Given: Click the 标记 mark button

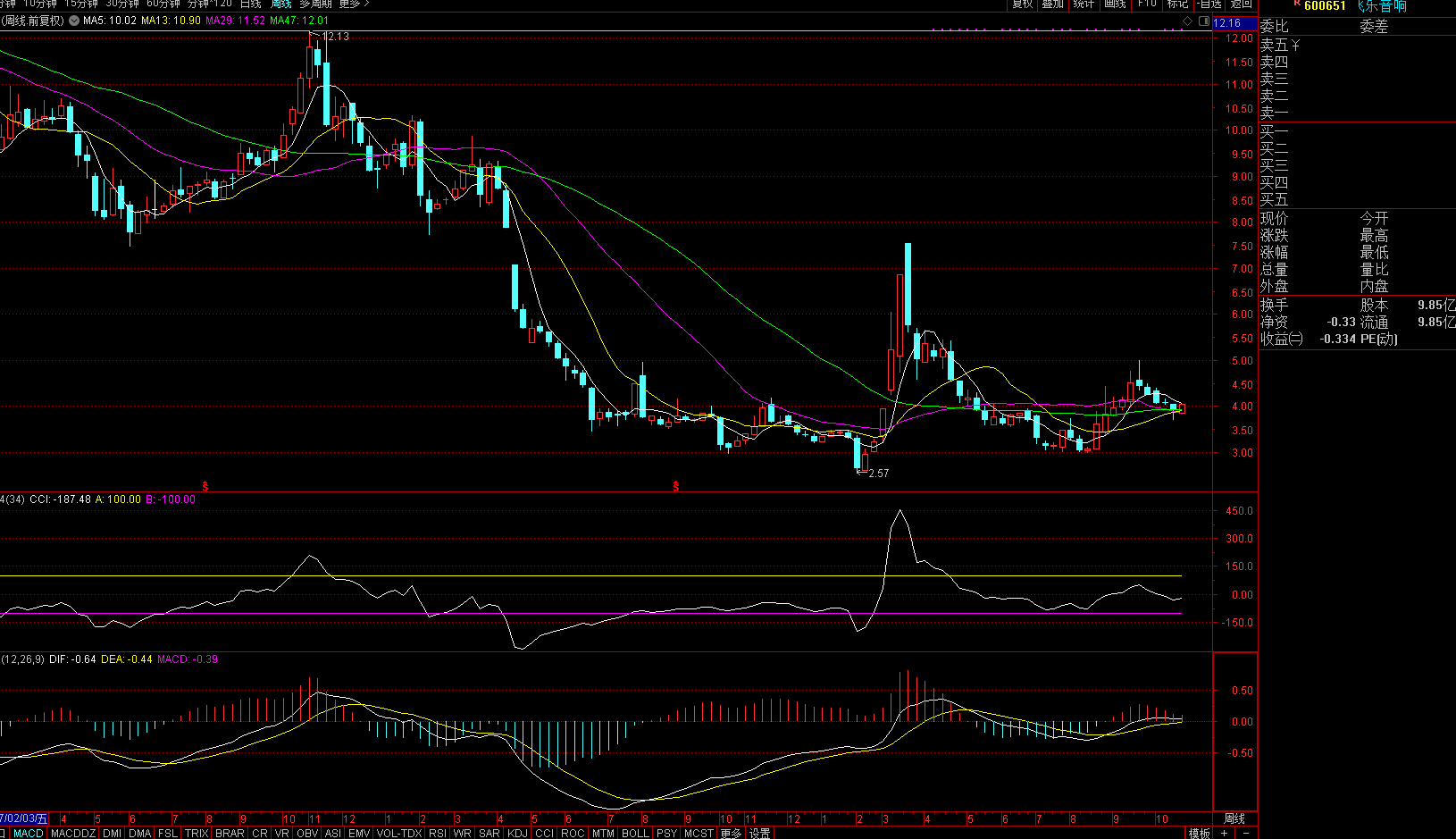Looking at the screenshot, I should coord(1177,4).
